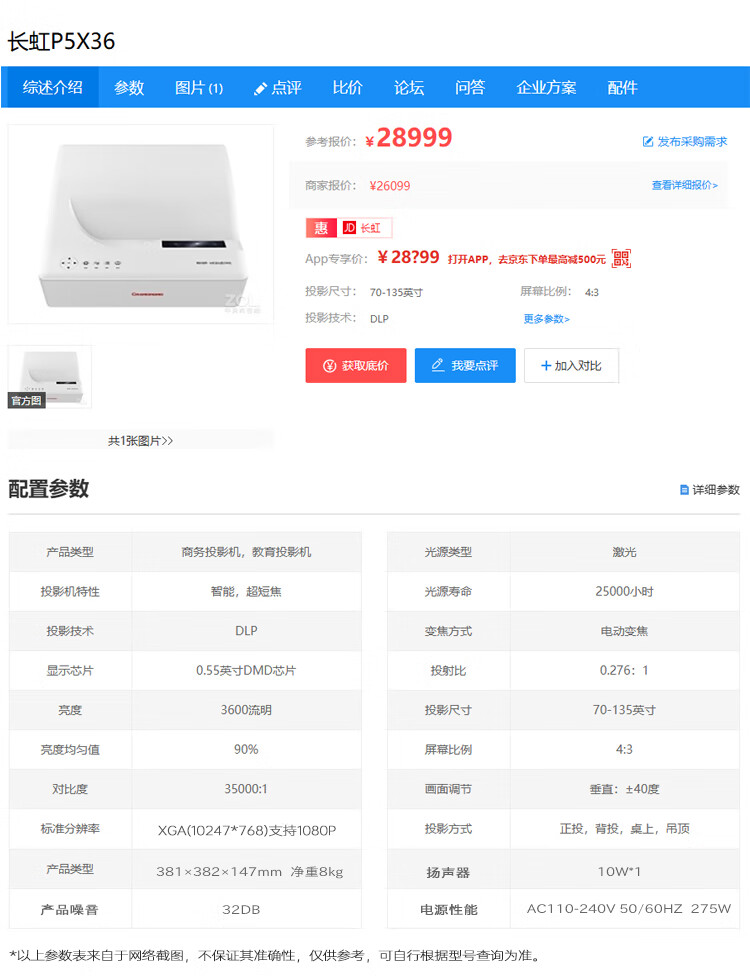Viewport: 750px width, 980px height.
Task: Click the QR code icon beside App price
Action: [x=621, y=258]
